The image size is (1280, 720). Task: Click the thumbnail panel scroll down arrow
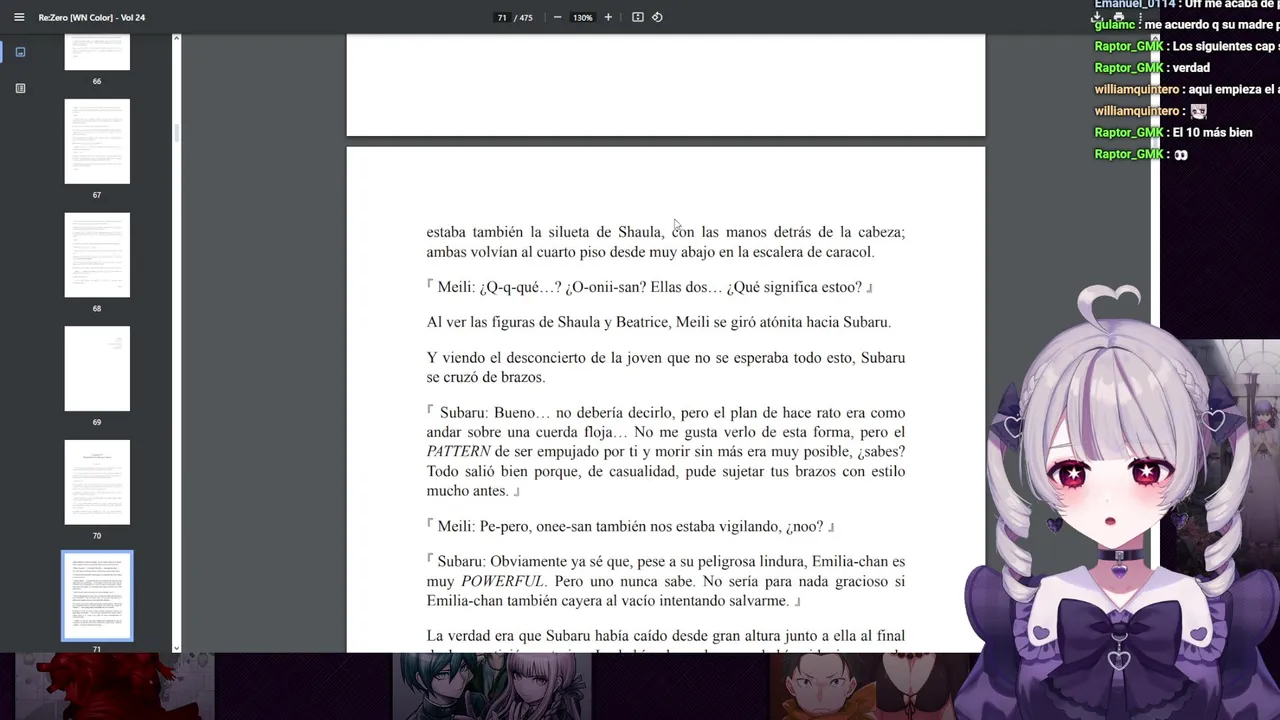pos(176,648)
